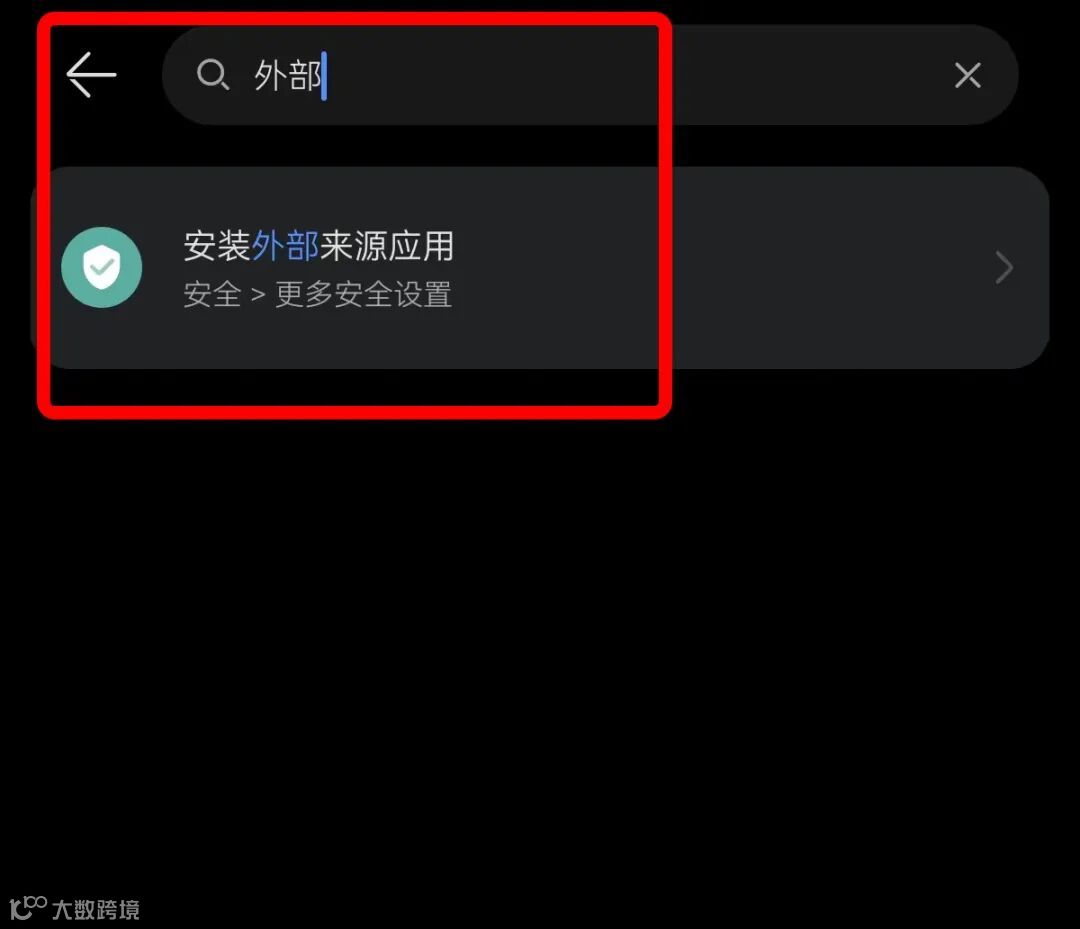Tap 安全 at the start of the subtitle
The image size is (1080, 929).
[212, 295]
